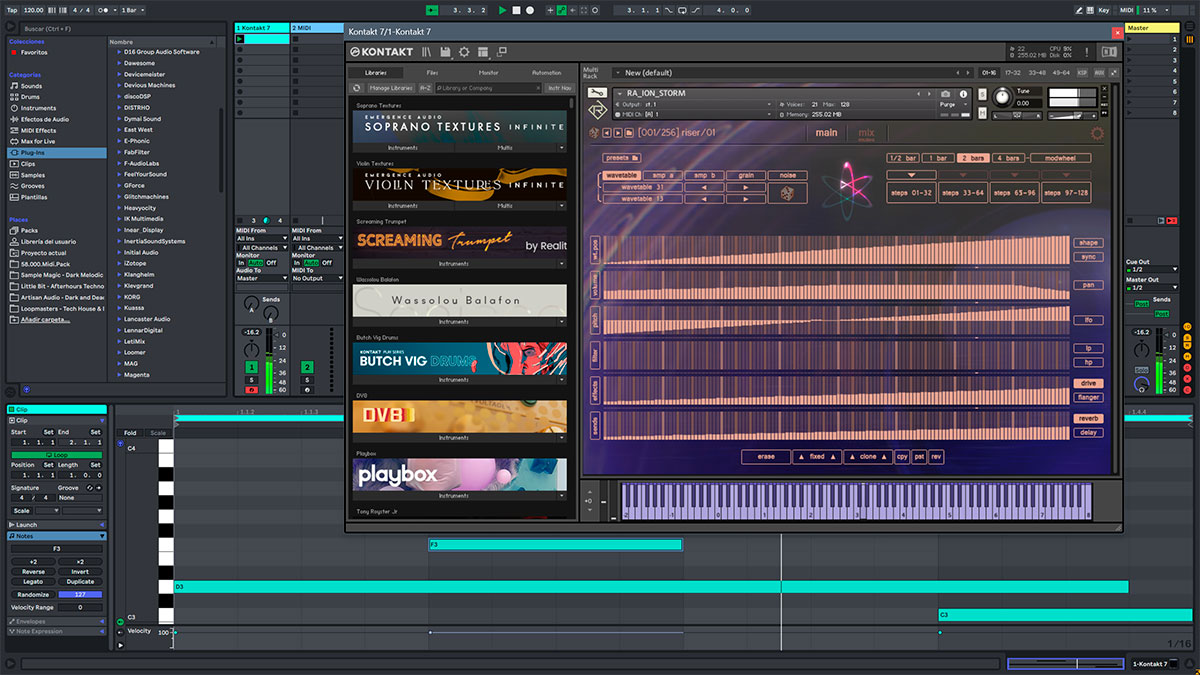1200x675 pixels.
Task: Solo the Kontakt 7 track
Action: click(251, 380)
